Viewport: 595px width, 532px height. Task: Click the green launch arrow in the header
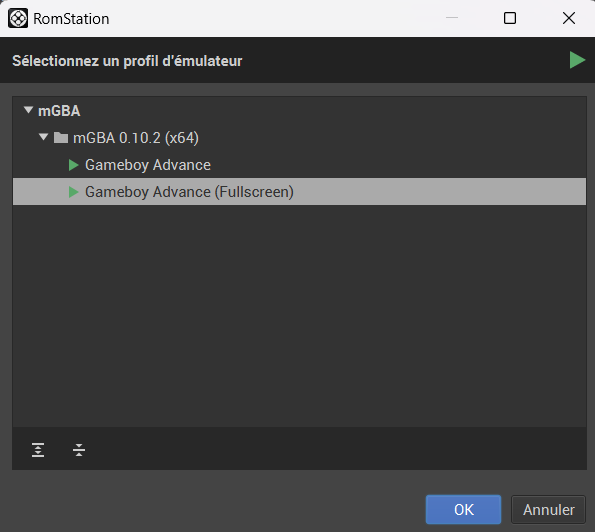tap(577, 60)
